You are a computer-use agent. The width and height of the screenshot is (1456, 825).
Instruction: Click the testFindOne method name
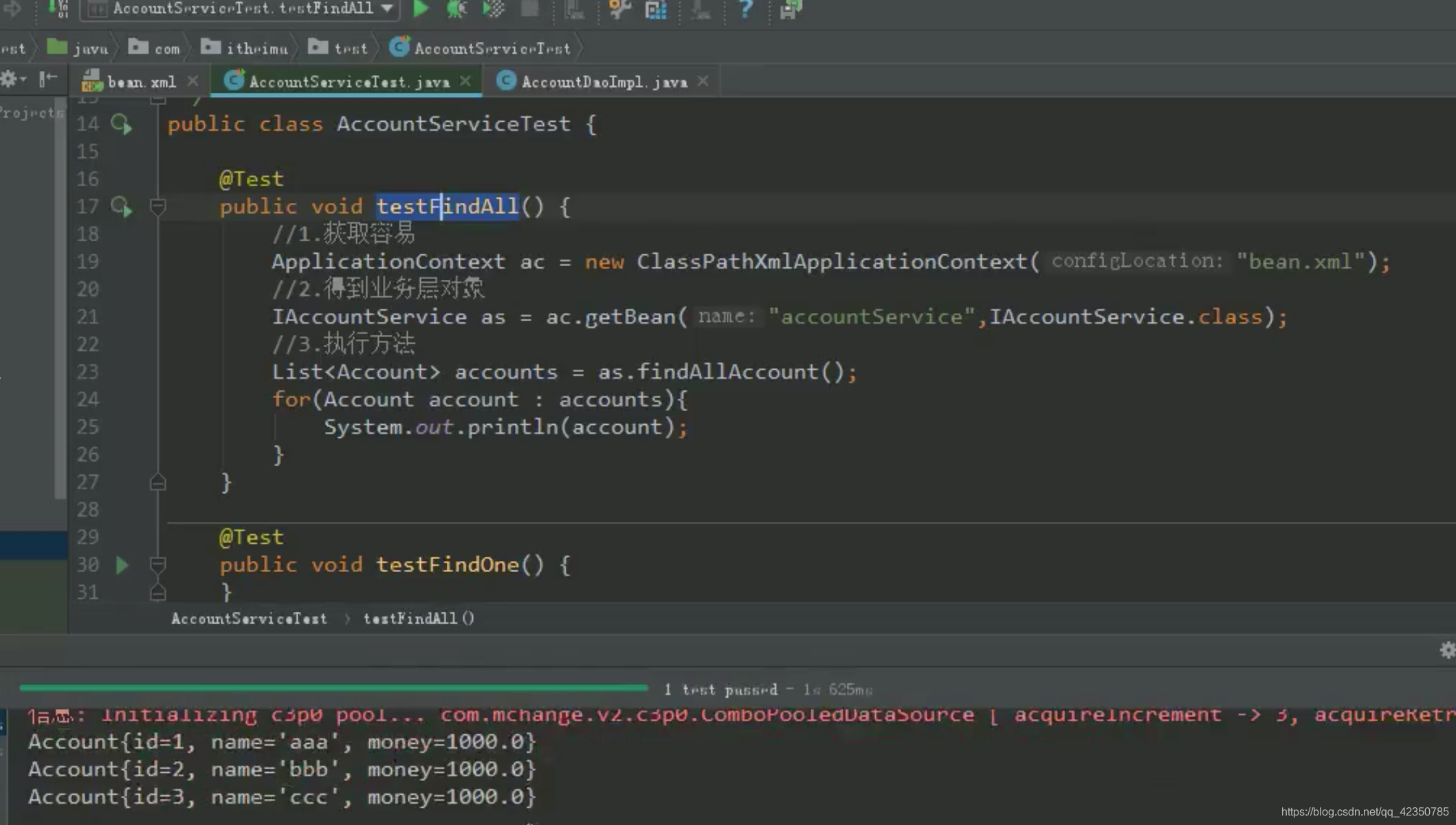(447, 564)
